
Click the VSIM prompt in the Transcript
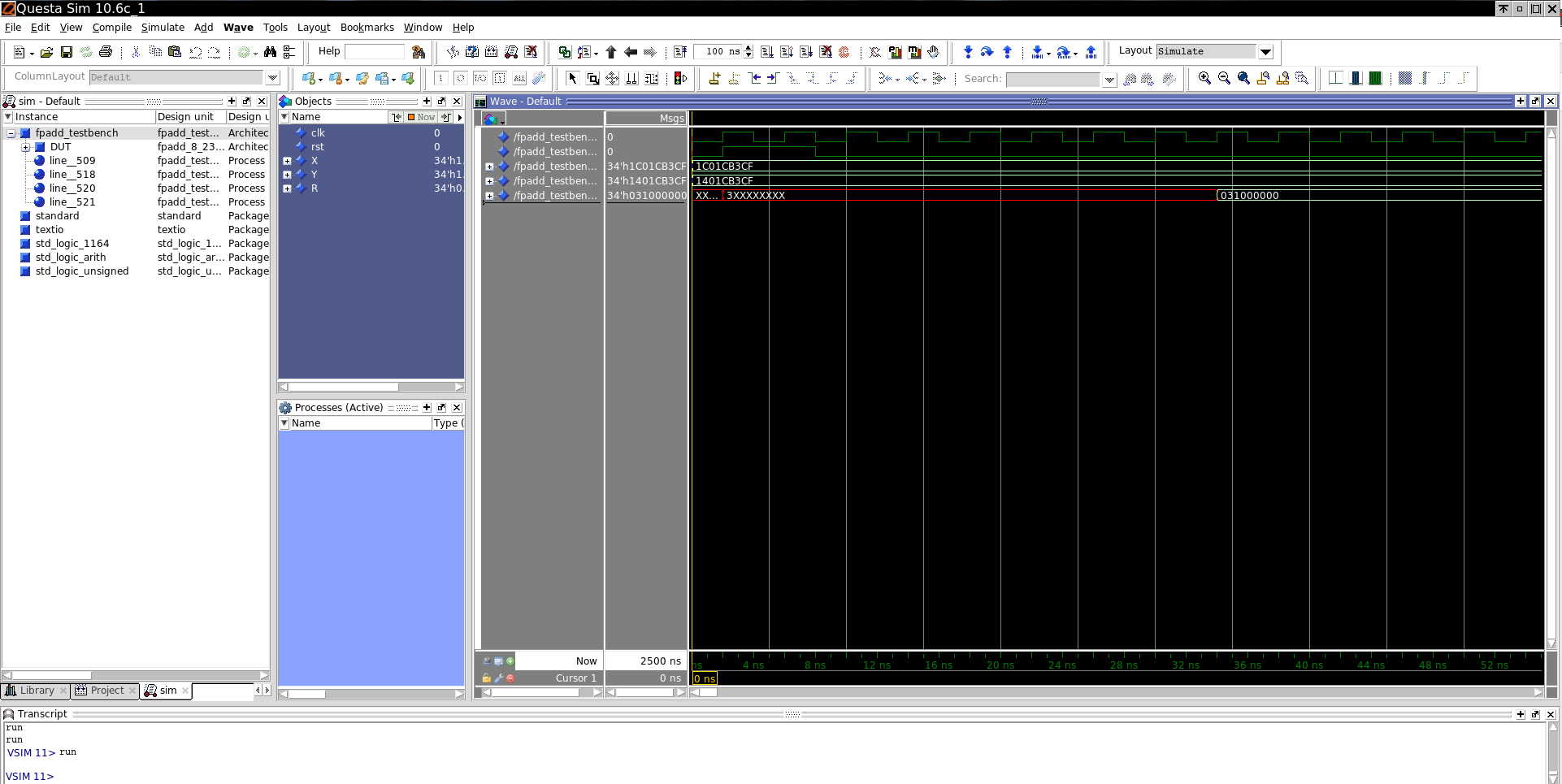click(30, 776)
